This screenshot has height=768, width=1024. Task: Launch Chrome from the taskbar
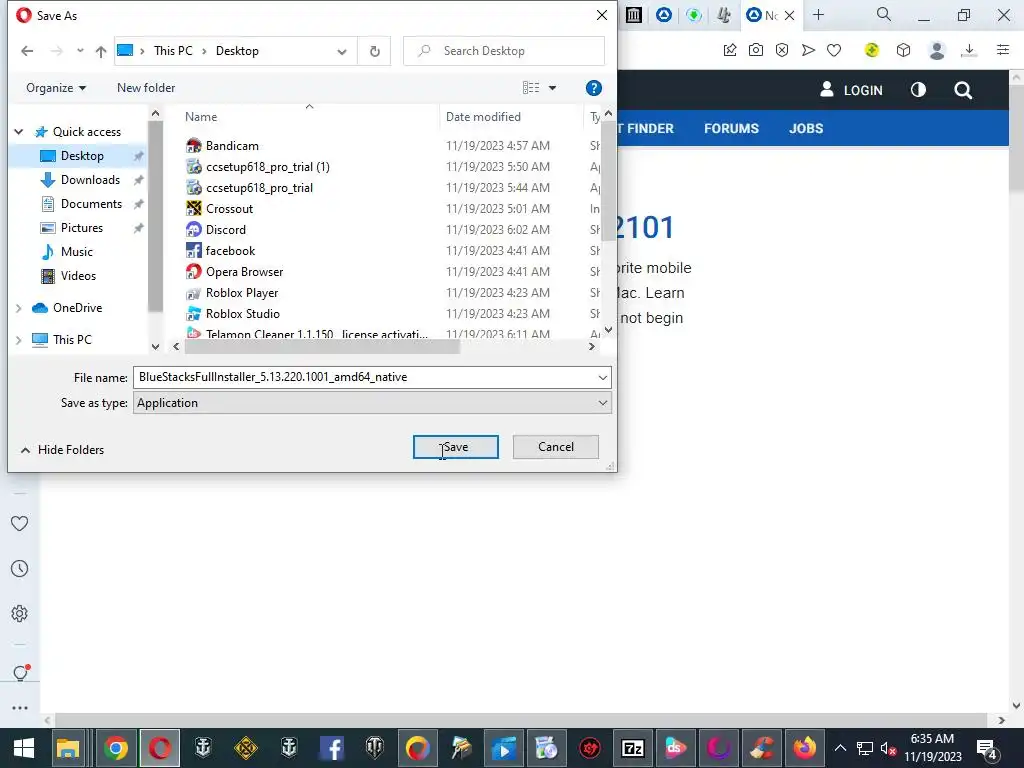(116, 748)
